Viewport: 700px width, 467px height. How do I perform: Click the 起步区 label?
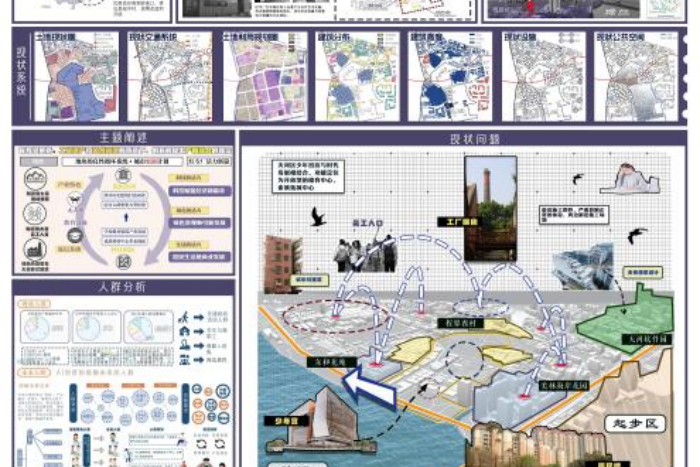coord(634,423)
